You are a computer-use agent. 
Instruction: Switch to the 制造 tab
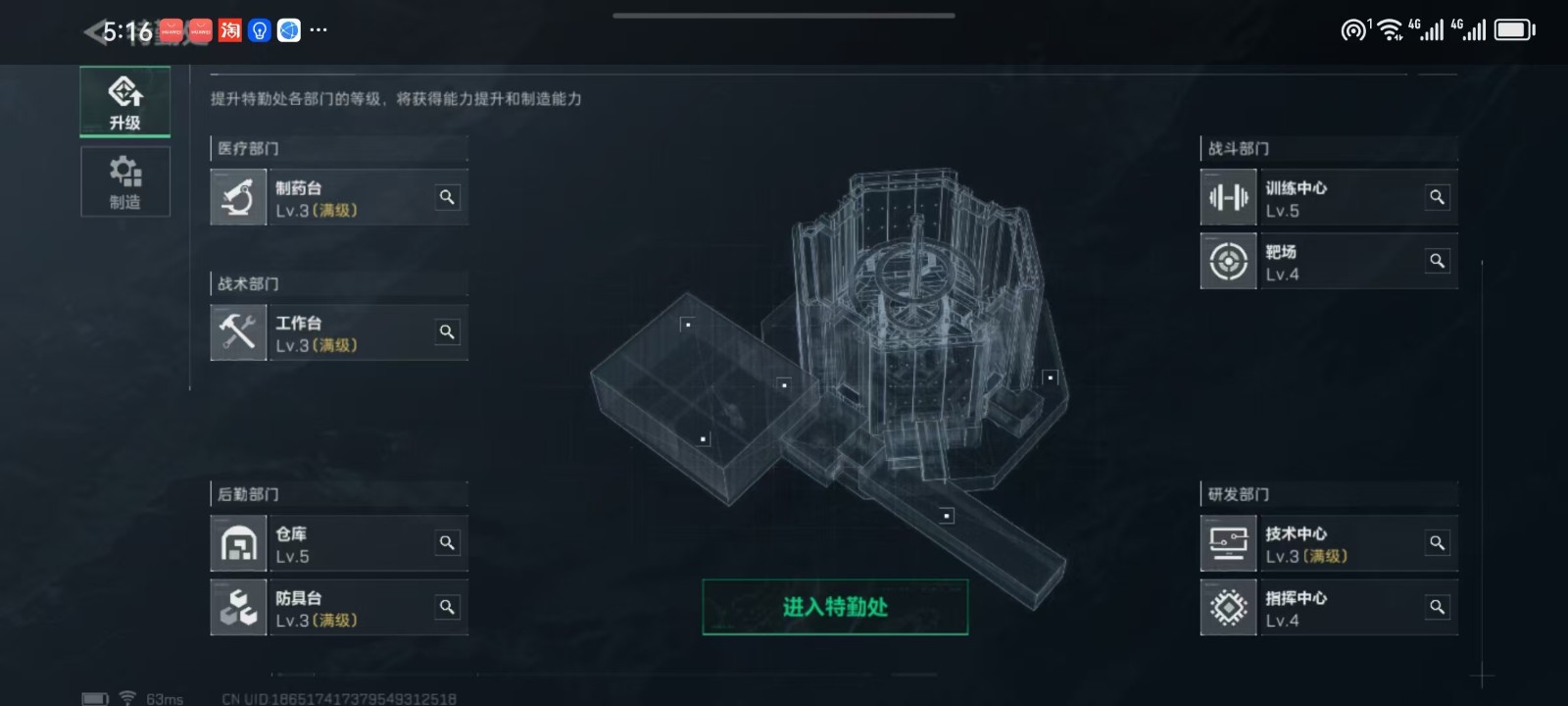(x=125, y=181)
